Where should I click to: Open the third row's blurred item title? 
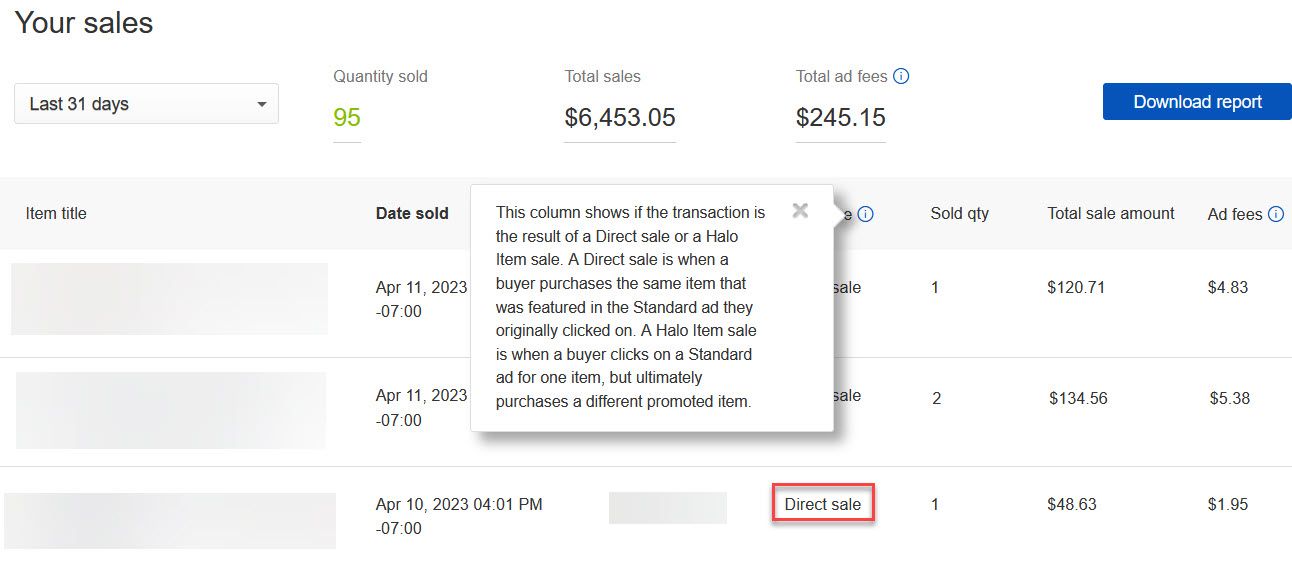tap(170, 520)
